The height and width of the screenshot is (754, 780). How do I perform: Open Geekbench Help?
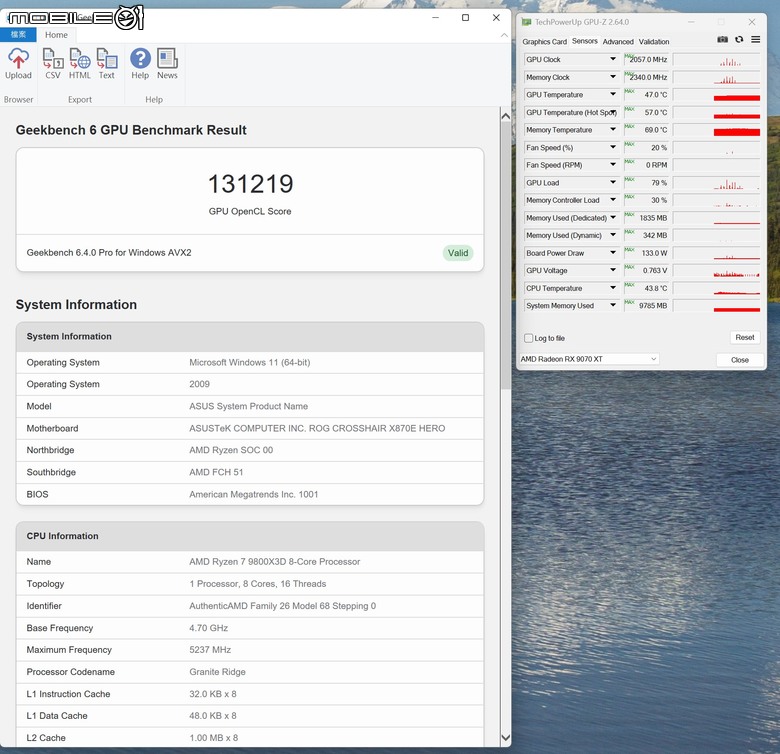(140, 64)
